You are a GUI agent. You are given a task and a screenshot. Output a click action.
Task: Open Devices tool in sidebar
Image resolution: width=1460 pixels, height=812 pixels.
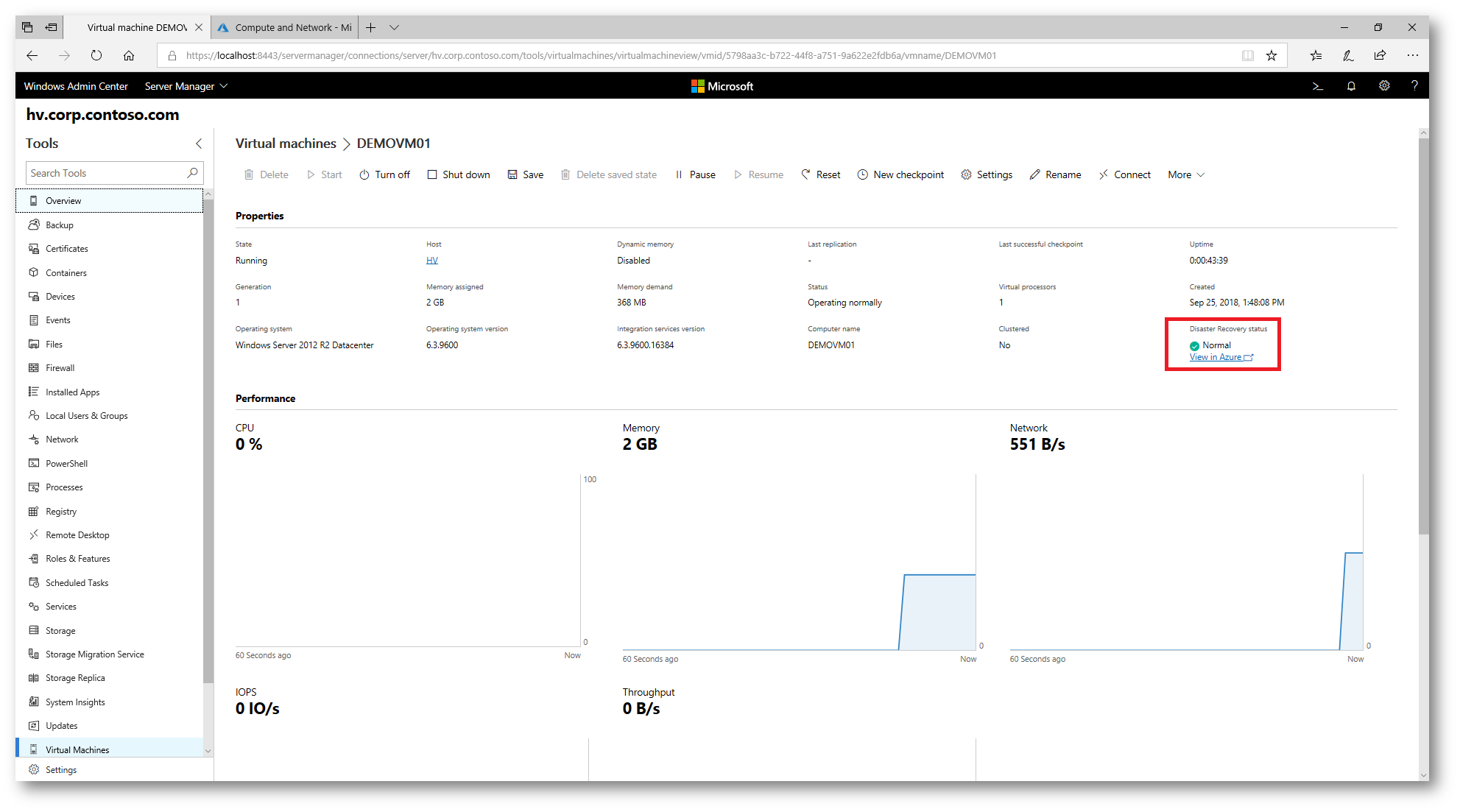(x=110, y=297)
